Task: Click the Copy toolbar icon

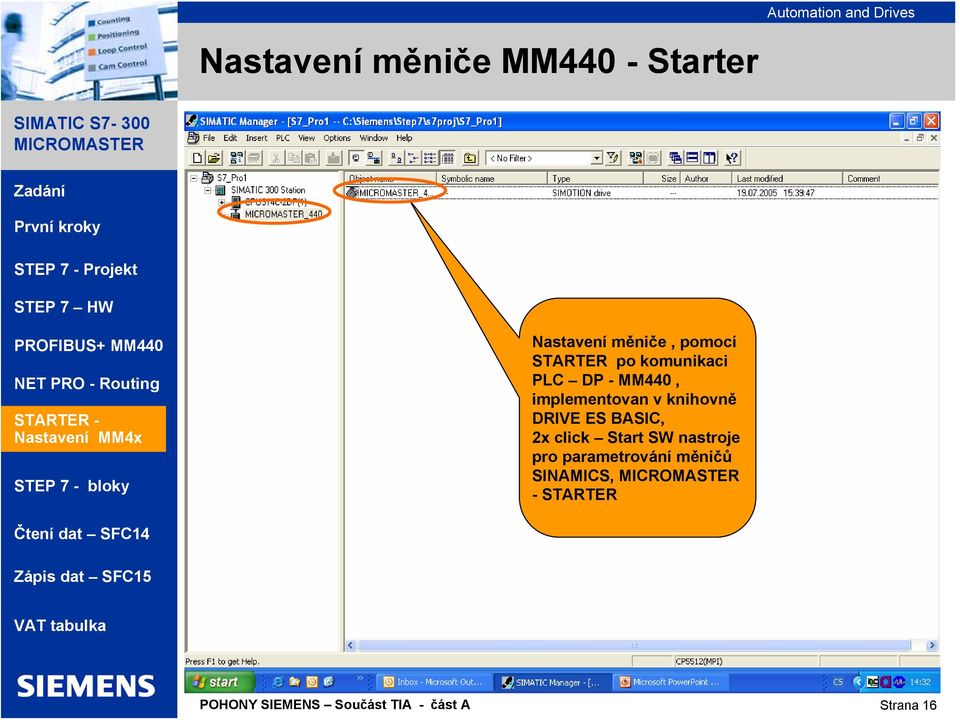Action: click(x=294, y=159)
